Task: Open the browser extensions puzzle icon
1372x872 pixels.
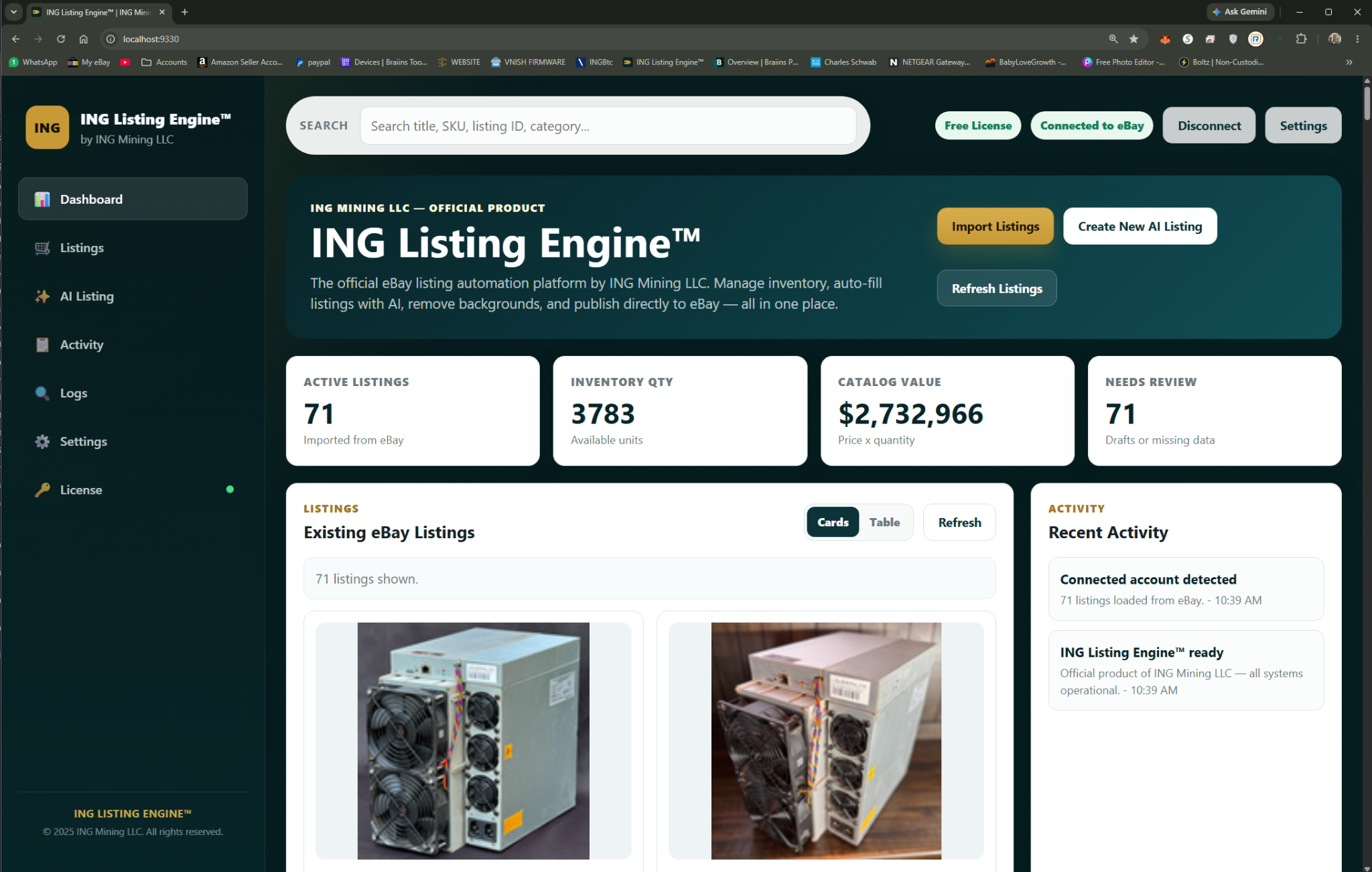Action: point(1301,39)
